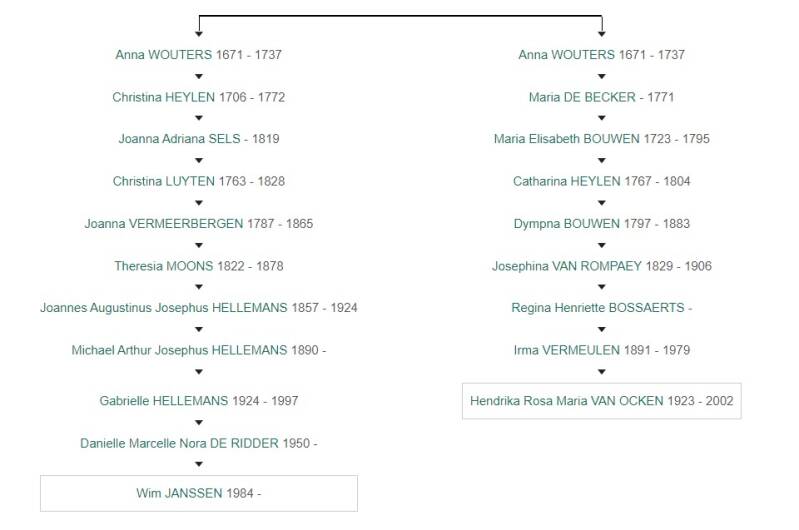The image size is (799, 530).
Task: Select Hendrika Rosa Maria VAN OCKEN box
Action: click(x=601, y=401)
